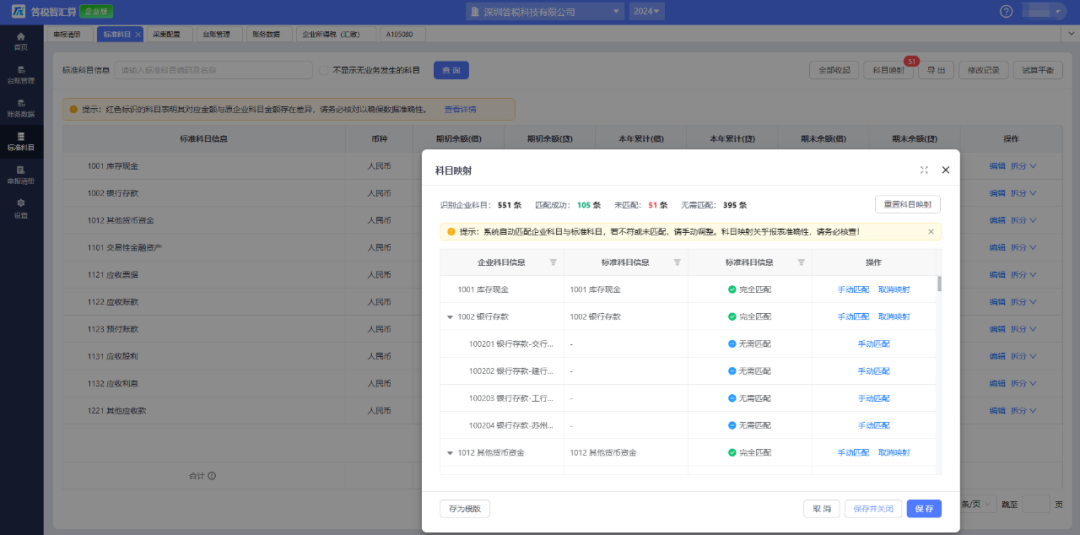Open 账务数据 icon in the sidebar
The height and width of the screenshot is (535, 1080).
(21, 103)
